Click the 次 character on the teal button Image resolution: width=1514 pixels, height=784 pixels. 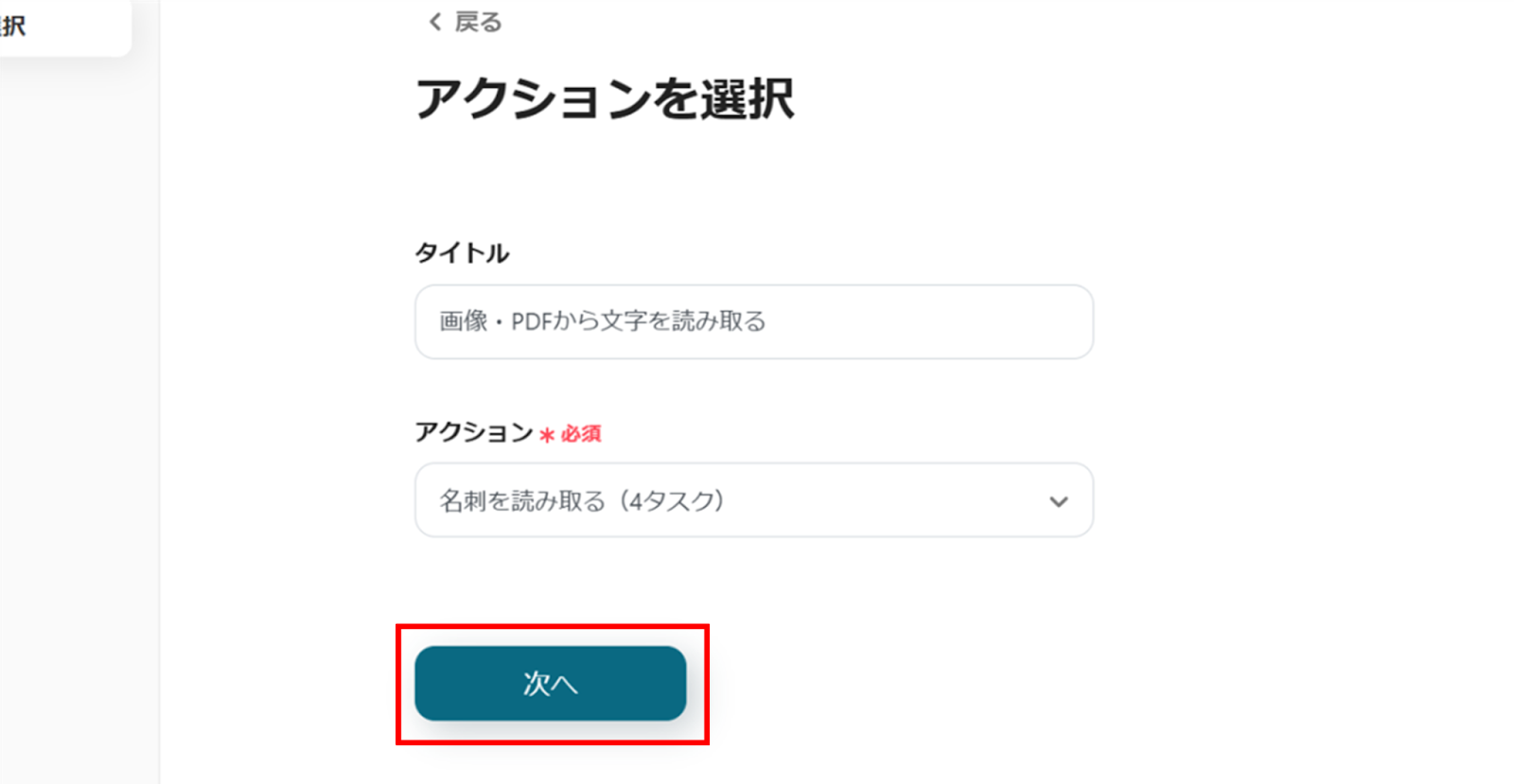(x=537, y=683)
